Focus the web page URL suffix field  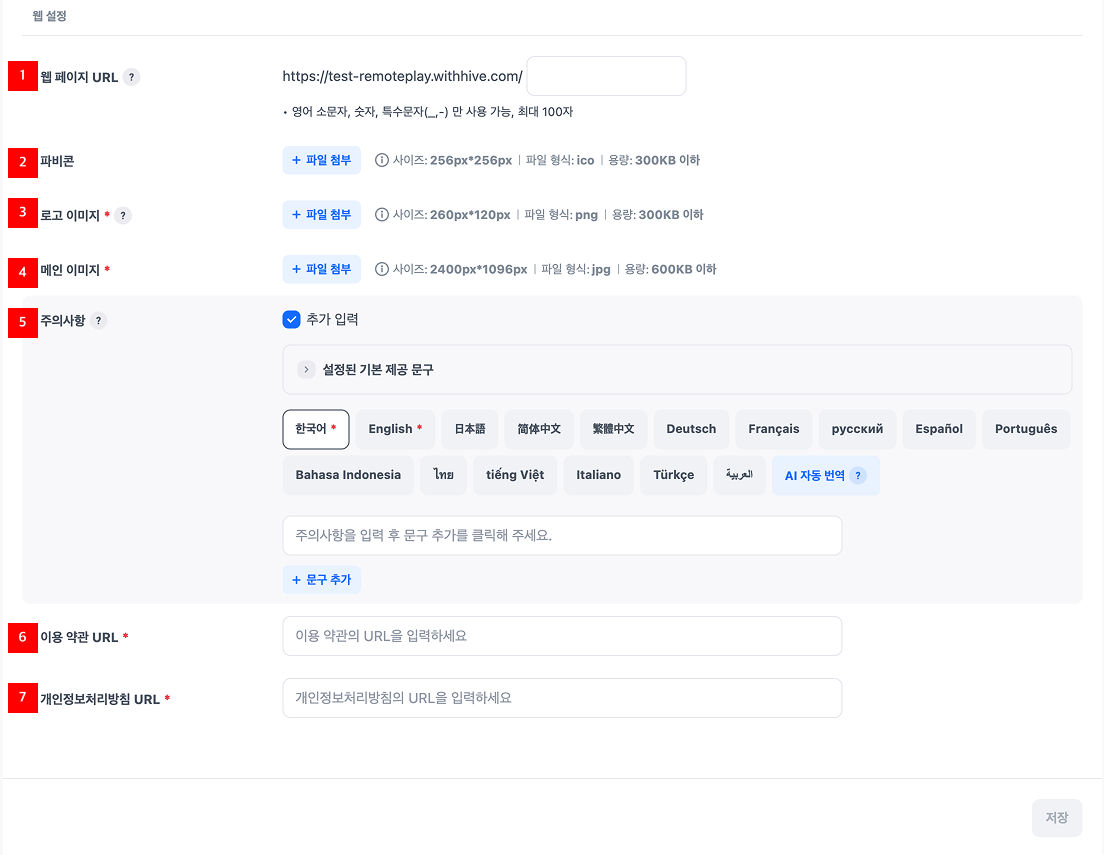point(606,76)
